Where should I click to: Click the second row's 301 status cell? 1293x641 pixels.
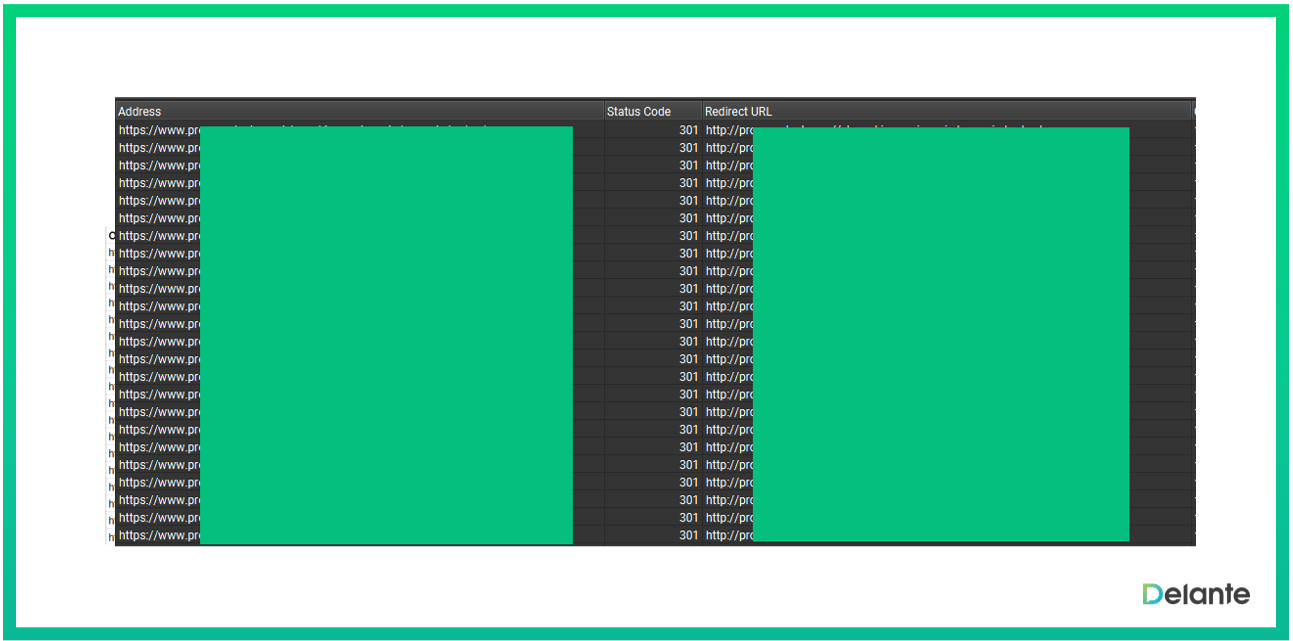click(x=688, y=148)
